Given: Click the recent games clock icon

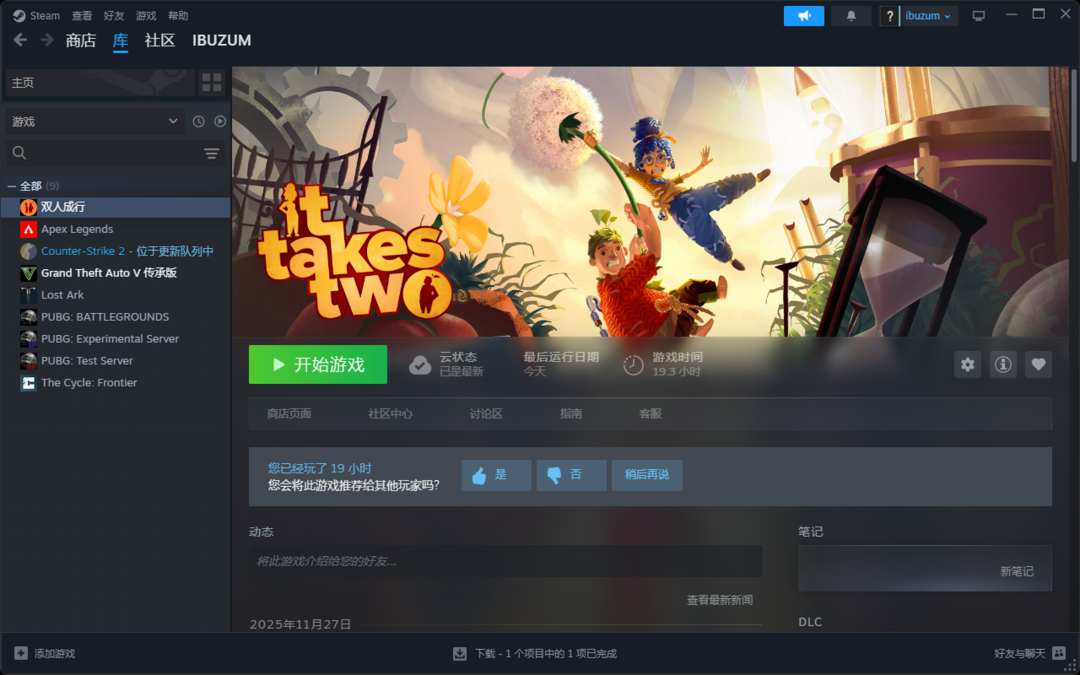Looking at the screenshot, I should coord(198,121).
